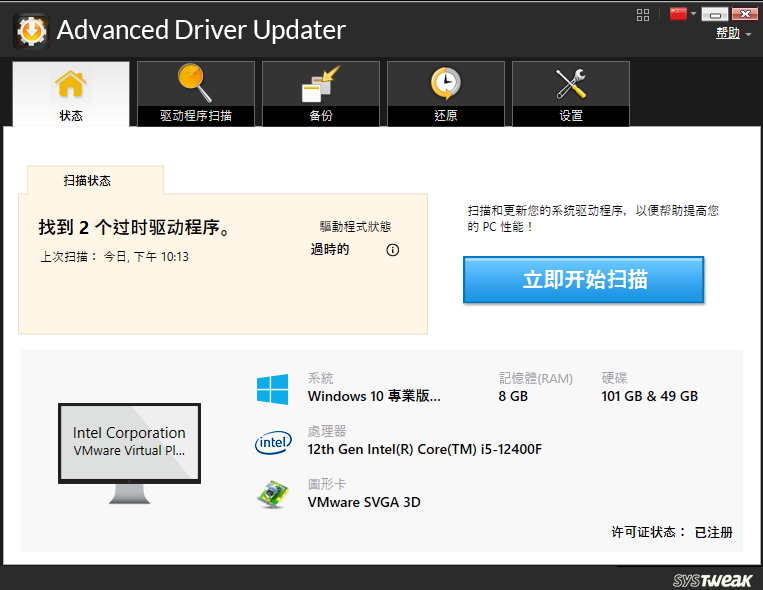Viewport: 763px width, 590px height.
Task: Expand the language flag dropdown arrow
Action: coord(693,14)
